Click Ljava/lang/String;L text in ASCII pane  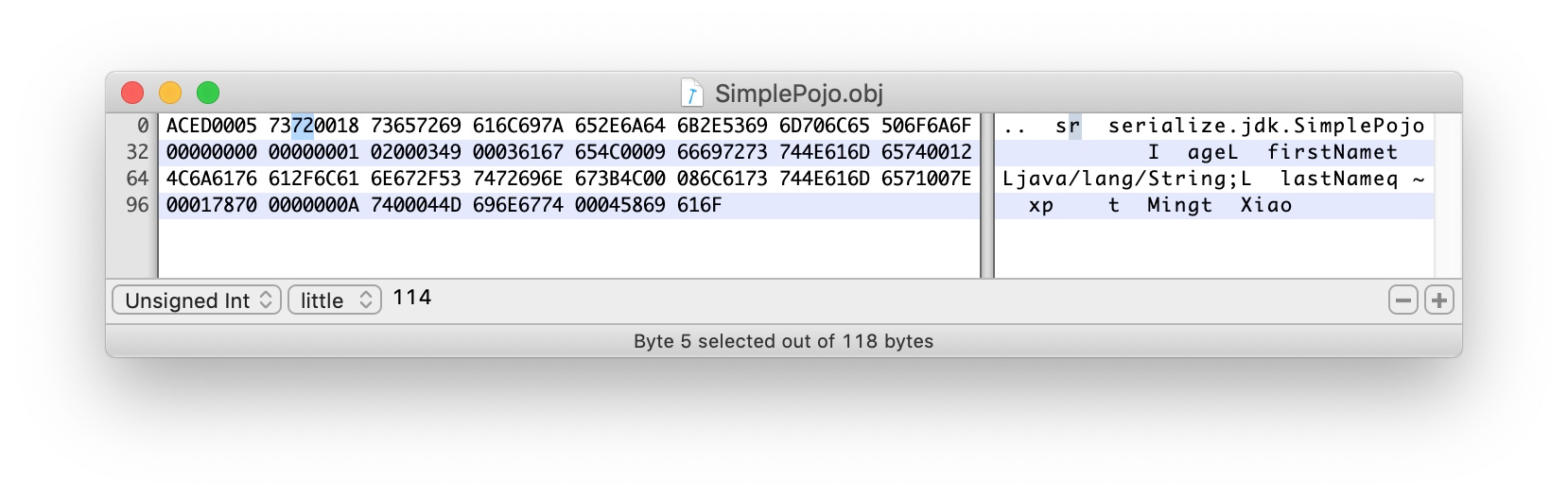[x=1127, y=179]
